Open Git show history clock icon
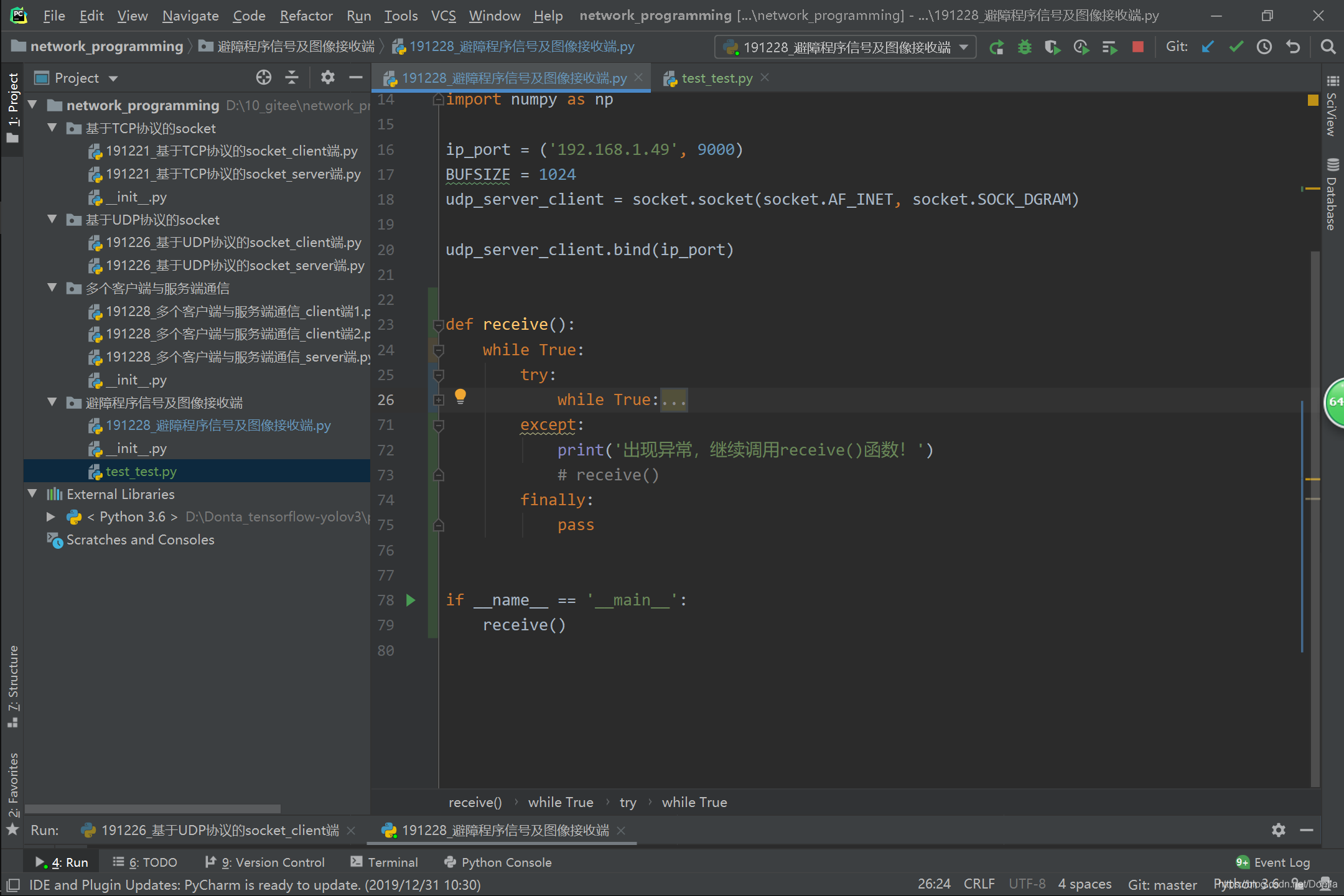This screenshot has width=1344, height=896. click(1264, 47)
